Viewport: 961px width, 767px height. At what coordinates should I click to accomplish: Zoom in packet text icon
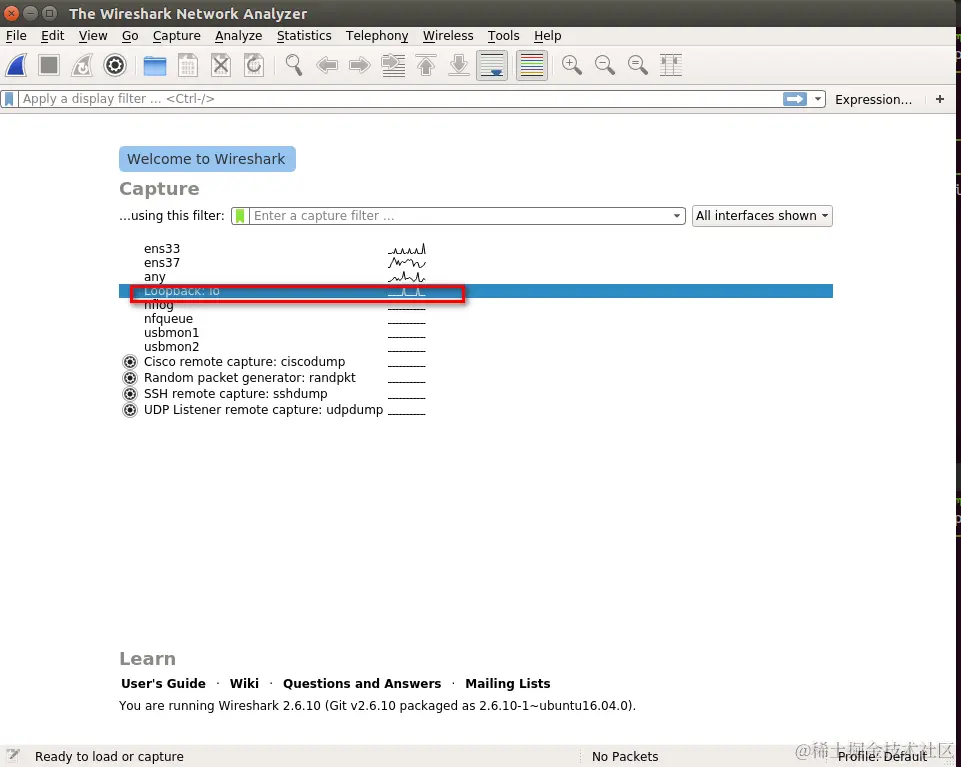572,65
